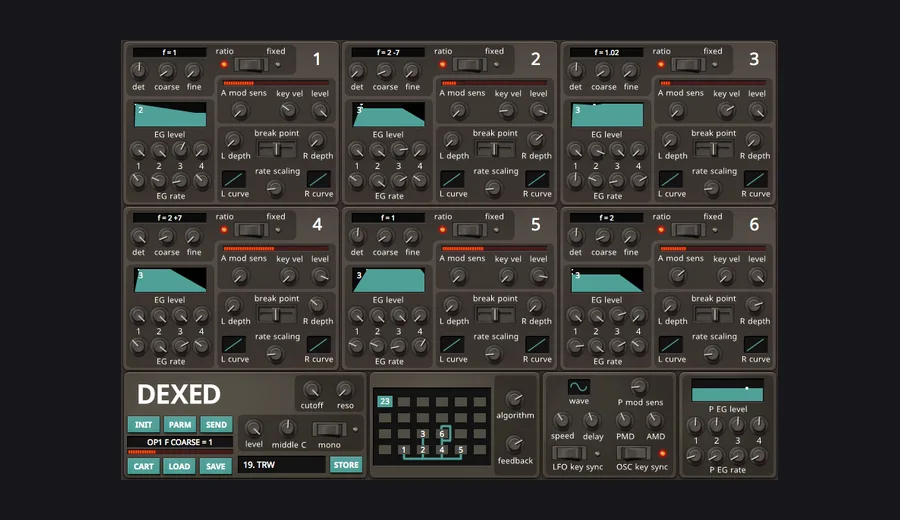Click operator 6 R curve selector
900x520 pixels.
click(x=756, y=344)
